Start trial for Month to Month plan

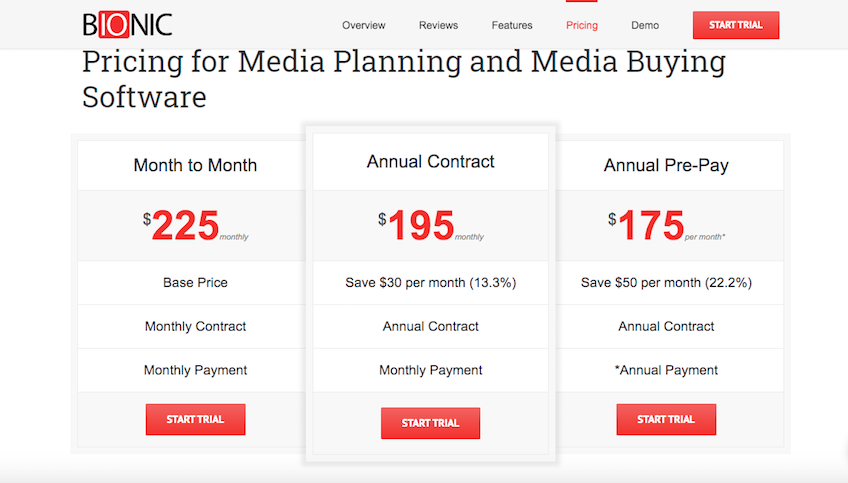195,419
